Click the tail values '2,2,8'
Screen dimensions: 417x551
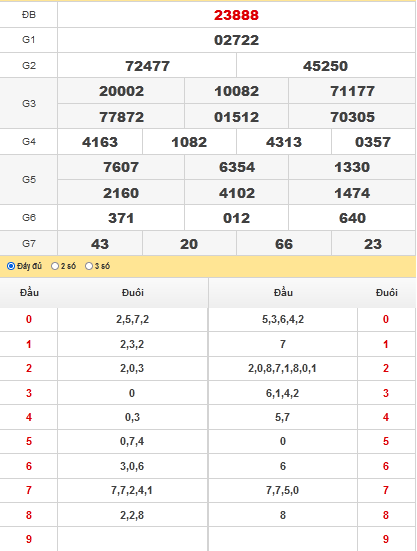tap(132, 515)
